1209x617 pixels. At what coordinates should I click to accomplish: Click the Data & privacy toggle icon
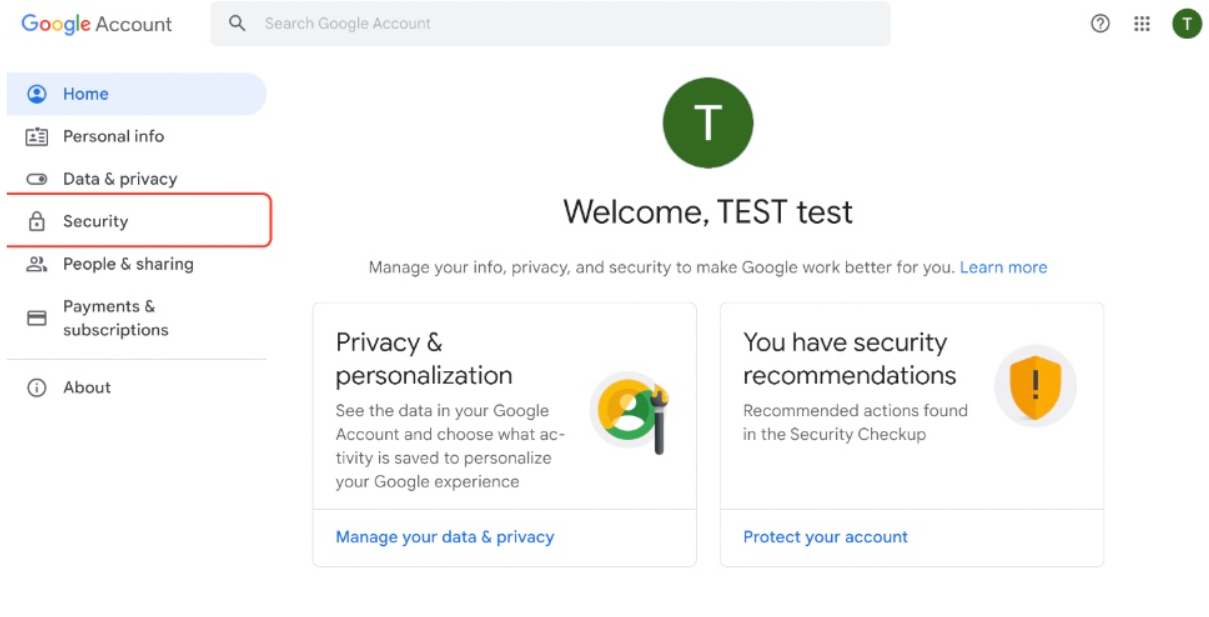click(x=37, y=179)
